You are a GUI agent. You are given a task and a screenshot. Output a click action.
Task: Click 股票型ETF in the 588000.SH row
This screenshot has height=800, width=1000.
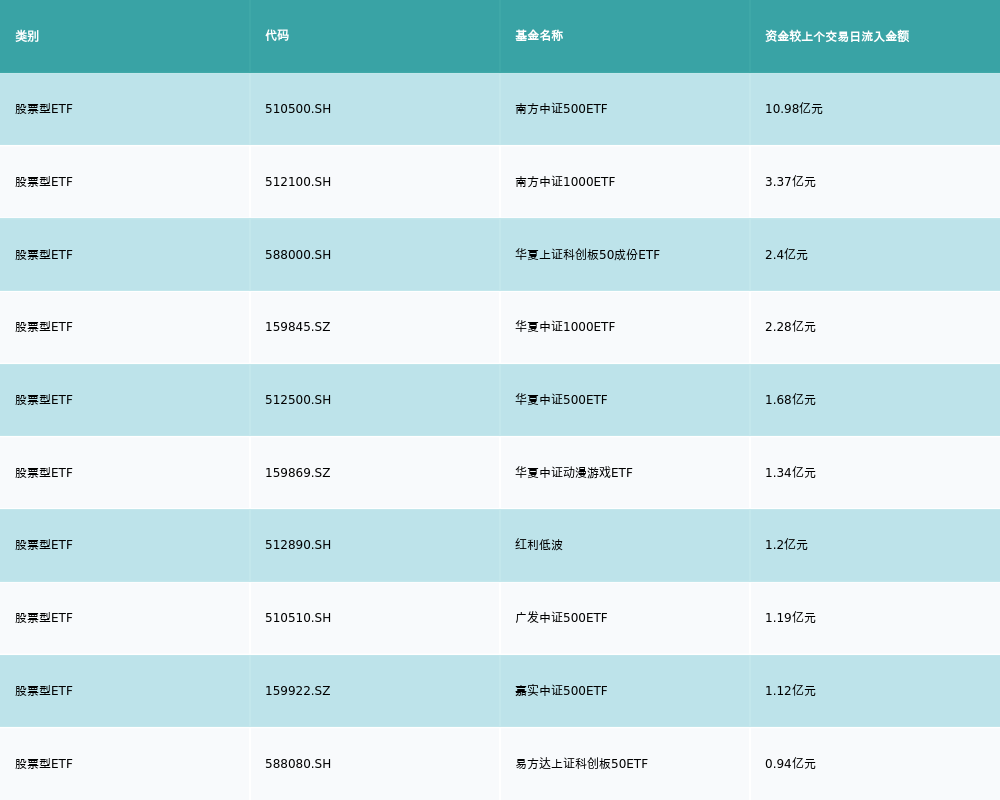(x=44, y=255)
